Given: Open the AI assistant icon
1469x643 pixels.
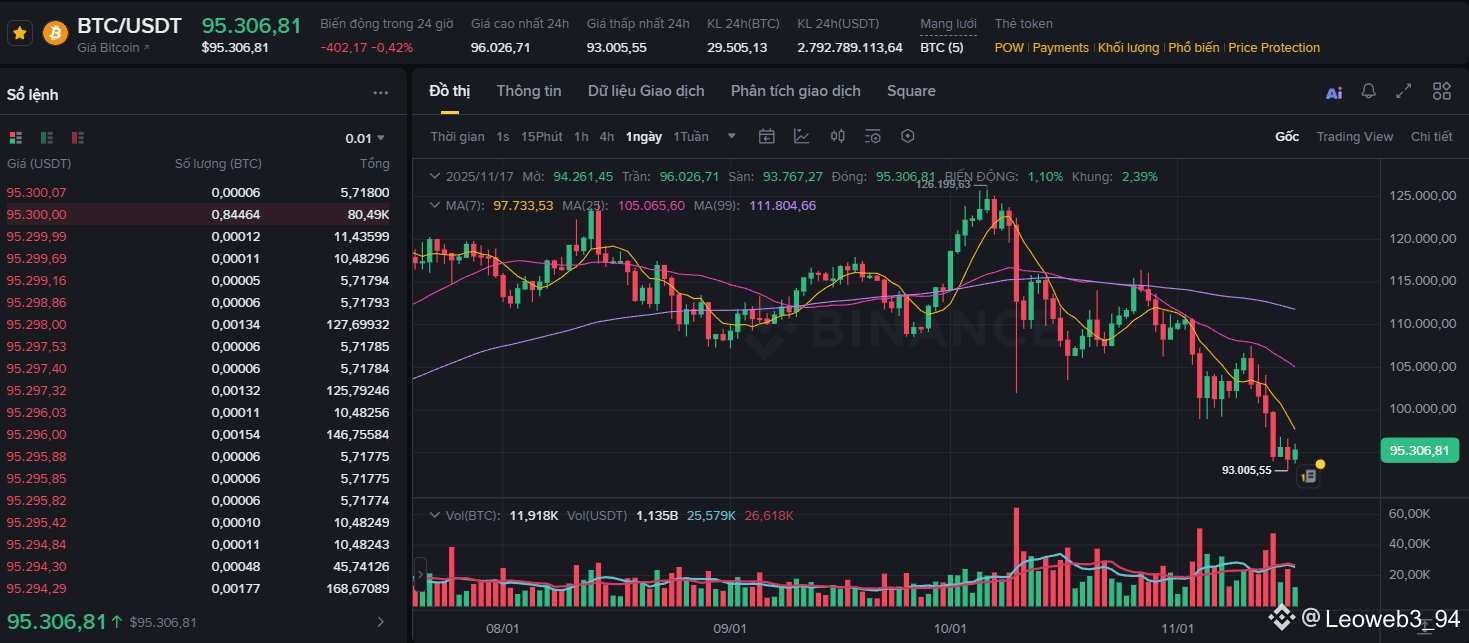Looking at the screenshot, I should [1334, 92].
